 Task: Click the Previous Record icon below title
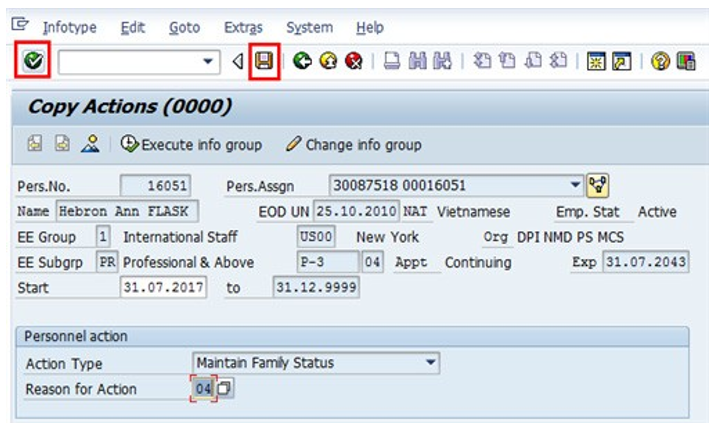pyautogui.click(x=35, y=144)
